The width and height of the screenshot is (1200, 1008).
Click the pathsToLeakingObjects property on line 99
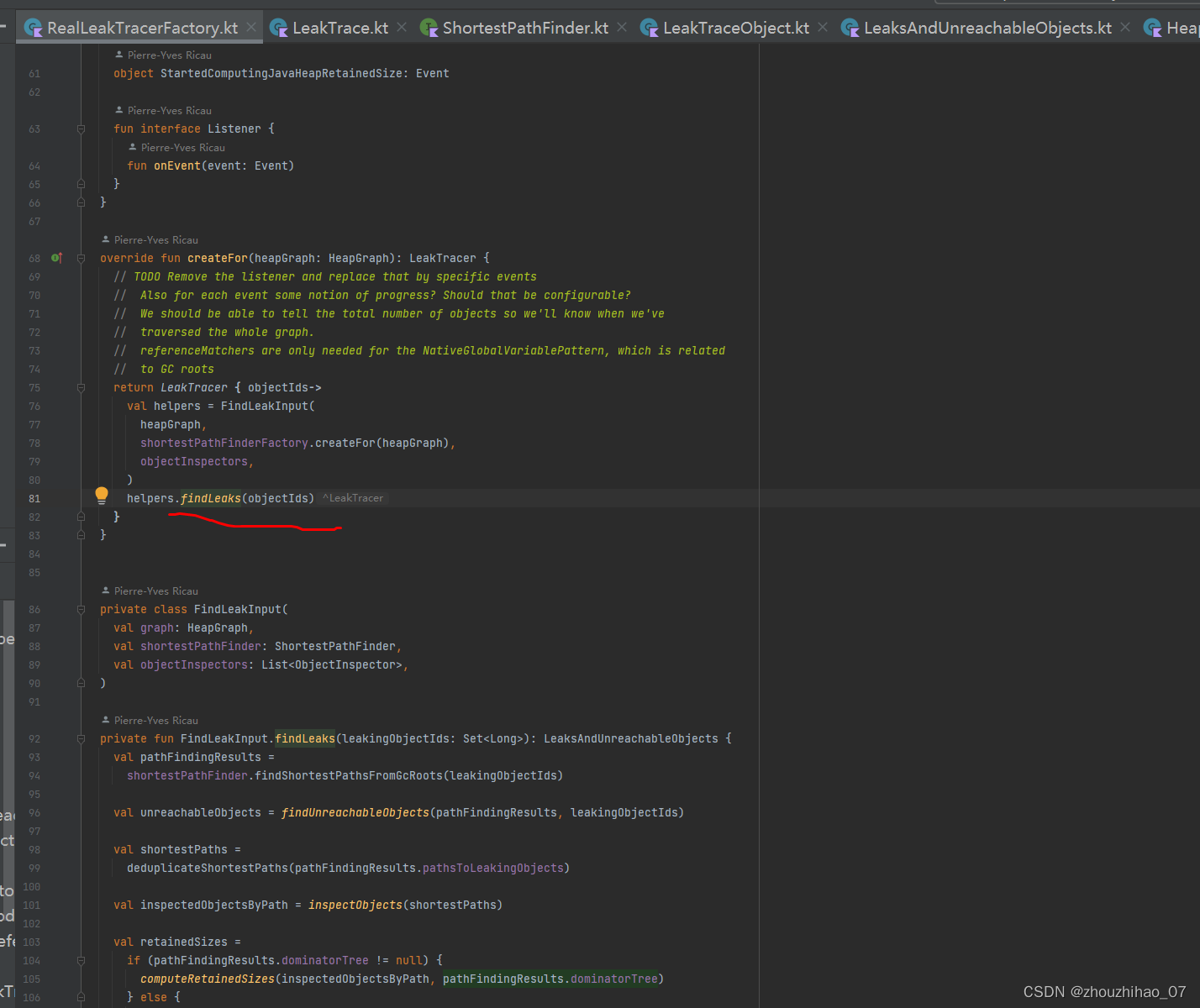493,868
